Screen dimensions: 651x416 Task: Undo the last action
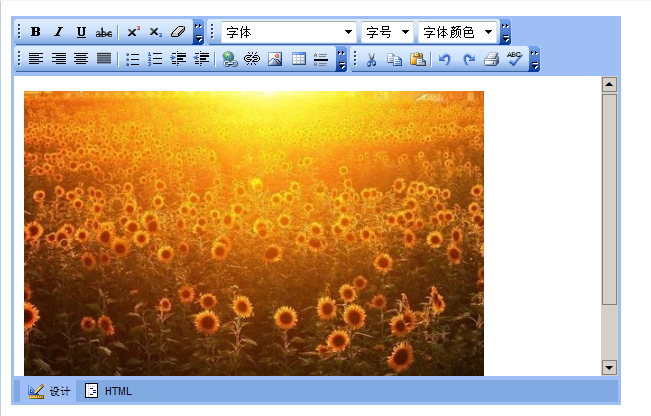[445, 59]
